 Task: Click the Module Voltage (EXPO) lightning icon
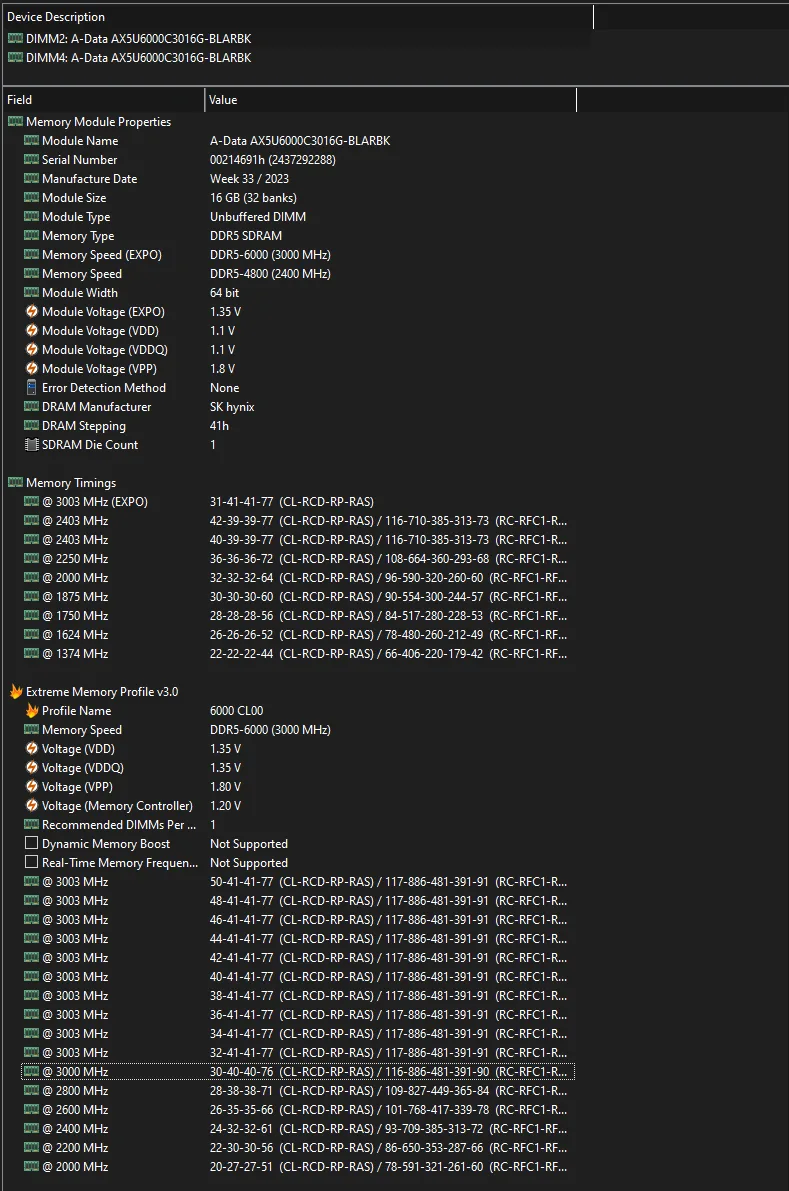tap(31, 311)
